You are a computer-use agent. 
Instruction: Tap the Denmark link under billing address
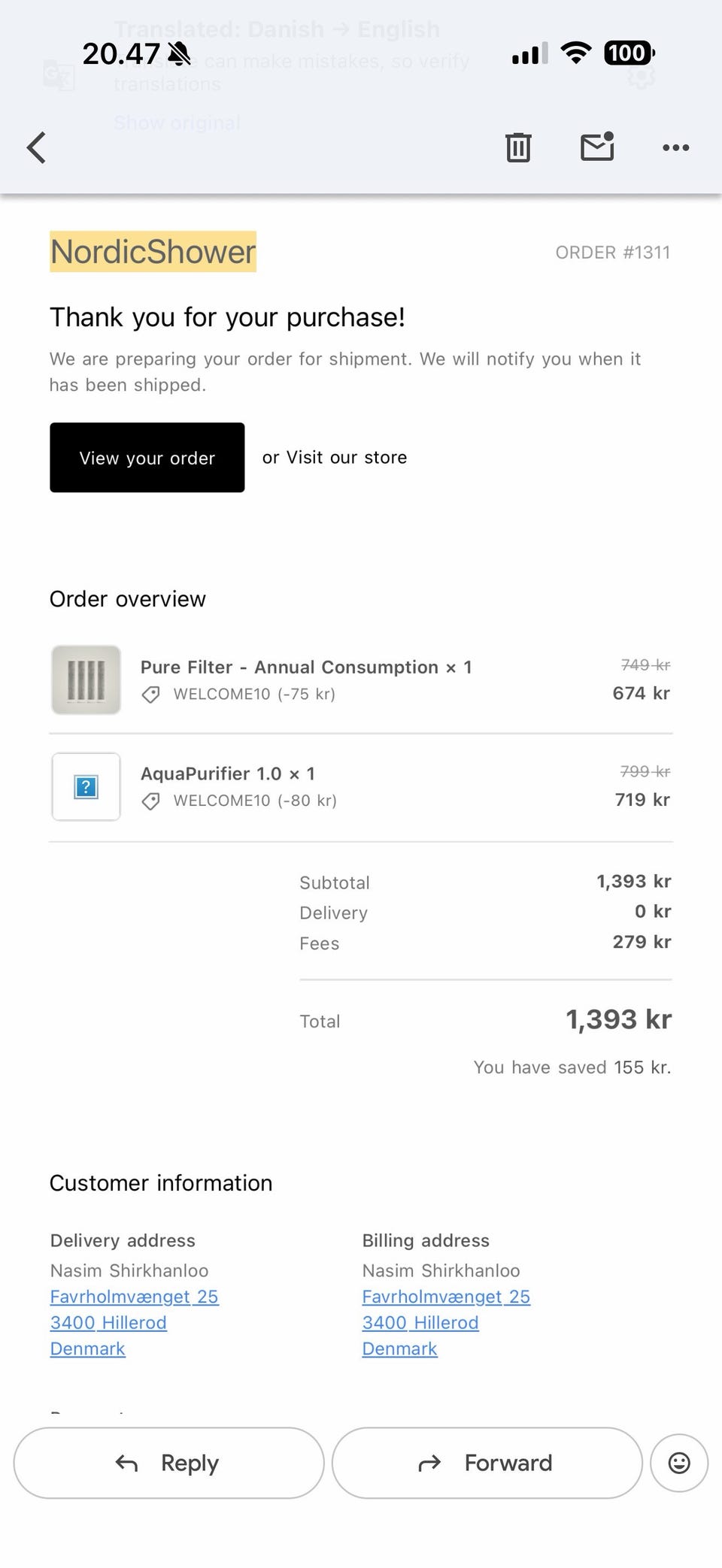(x=399, y=1349)
